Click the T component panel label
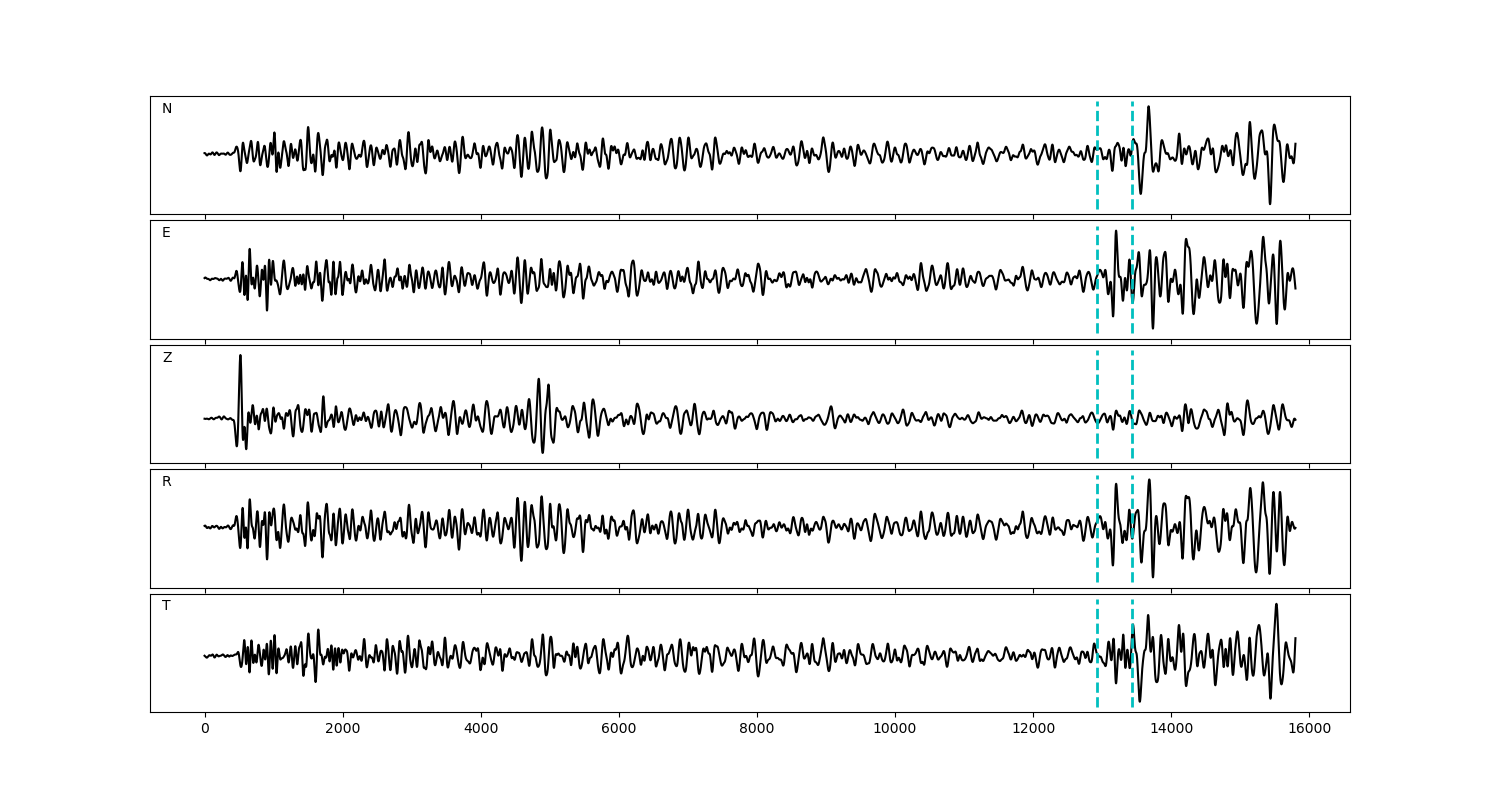 coord(166,606)
